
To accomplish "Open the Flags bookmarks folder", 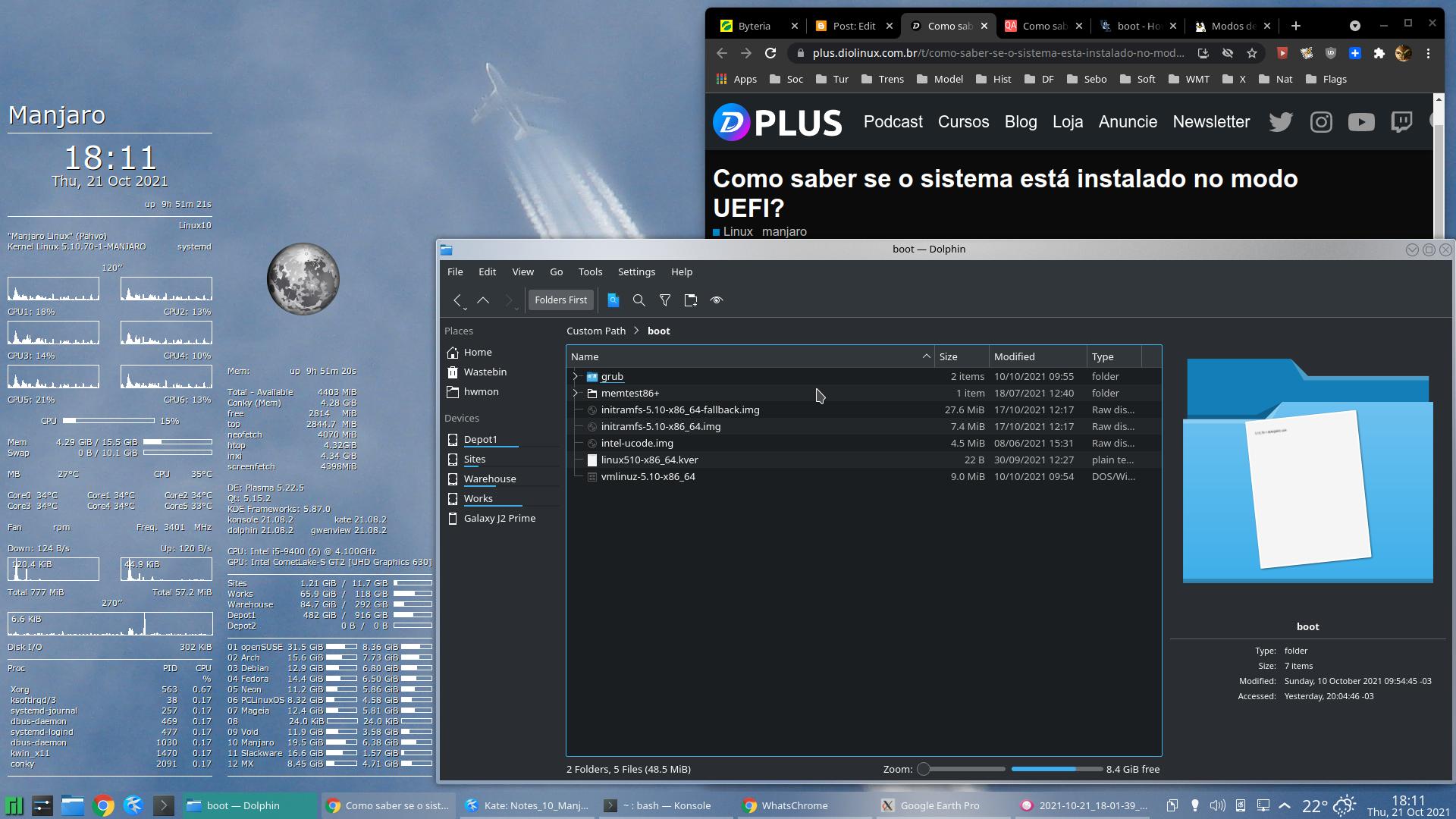I will [1326, 79].
